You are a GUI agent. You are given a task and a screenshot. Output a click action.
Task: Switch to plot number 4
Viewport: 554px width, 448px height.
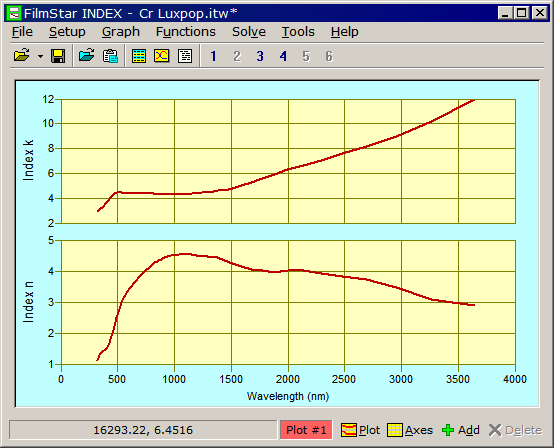[283, 56]
